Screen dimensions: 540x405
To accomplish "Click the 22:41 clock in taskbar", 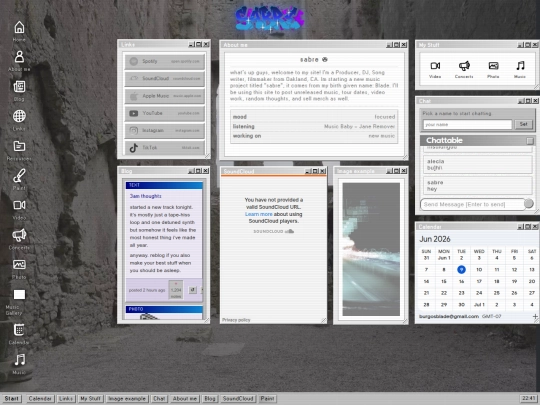I will tap(529, 398).
